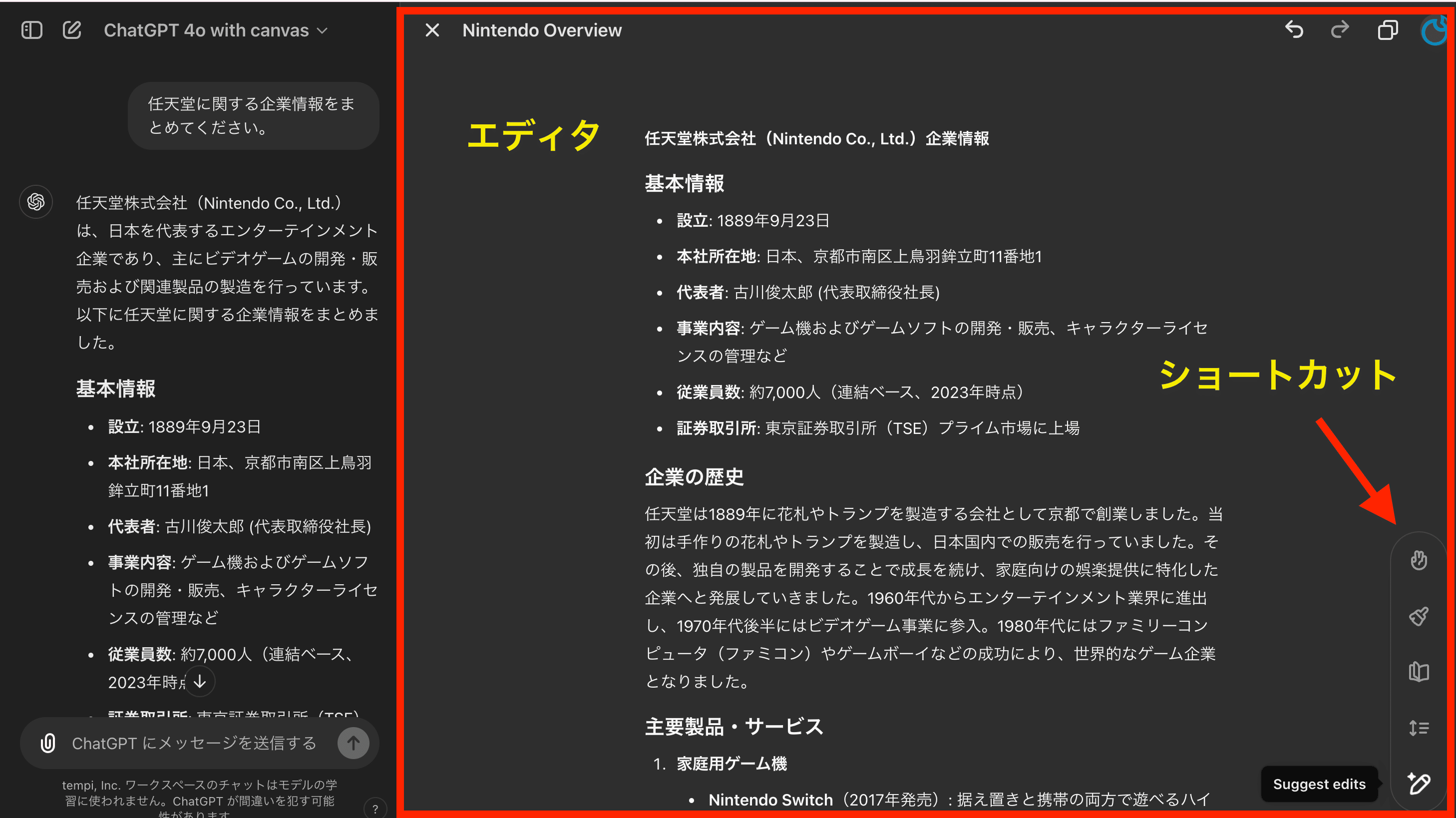Toggle the sidebar panel open
The width and height of the screenshot is (1456, 818).
point(31,30)
